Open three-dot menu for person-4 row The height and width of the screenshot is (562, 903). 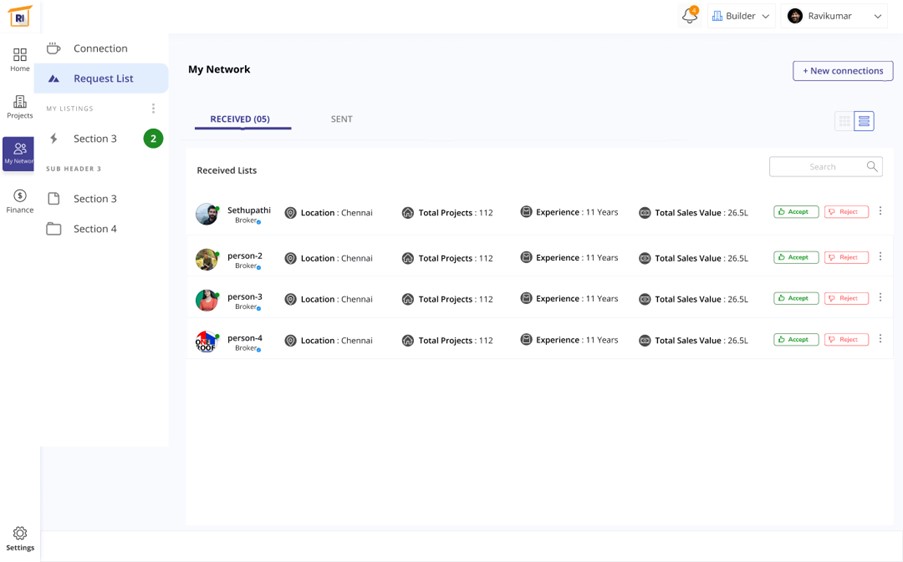pyautogui.click(x=880, y=339)
